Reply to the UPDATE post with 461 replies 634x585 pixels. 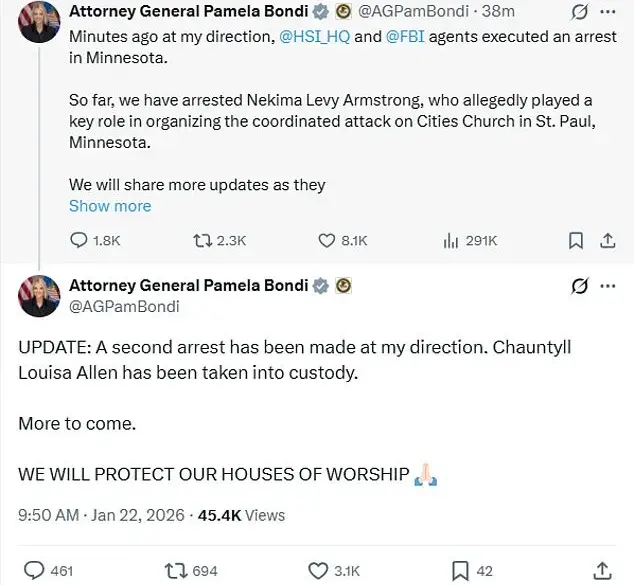click(x=35, y=570)
